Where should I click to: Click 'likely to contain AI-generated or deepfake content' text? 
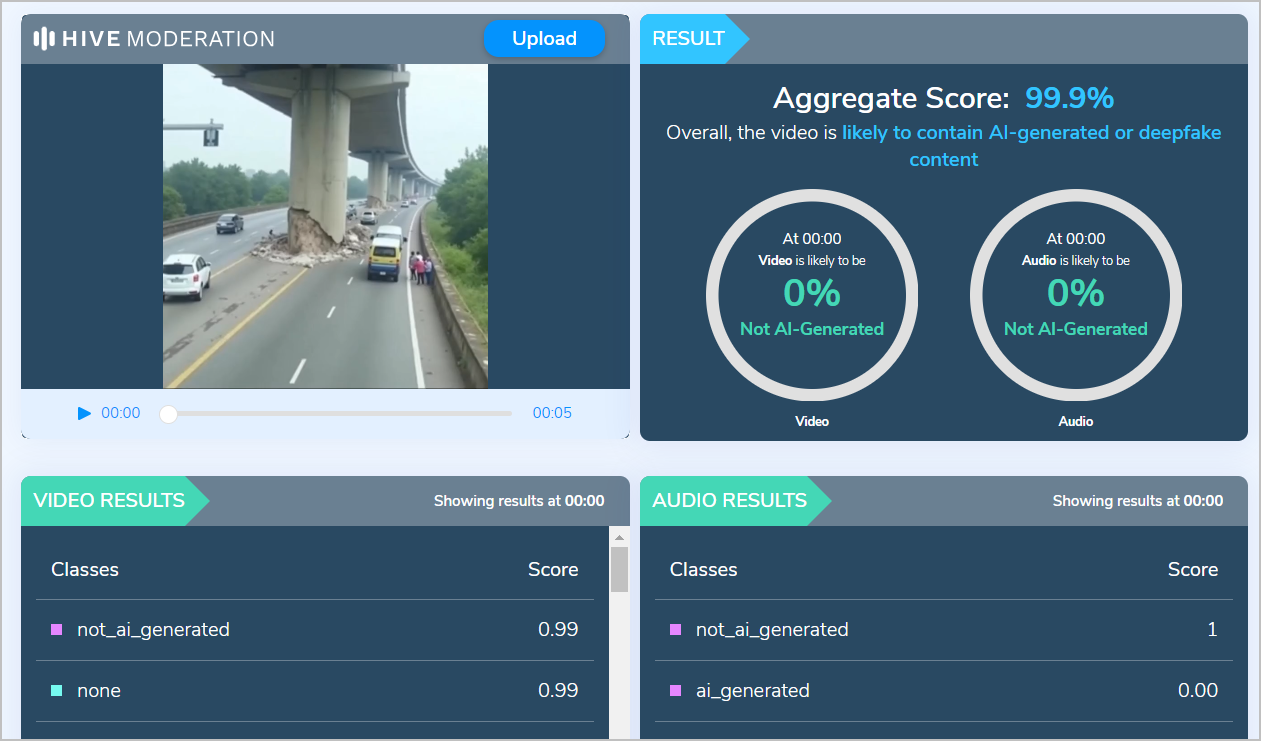click(x=1031, y=146)
